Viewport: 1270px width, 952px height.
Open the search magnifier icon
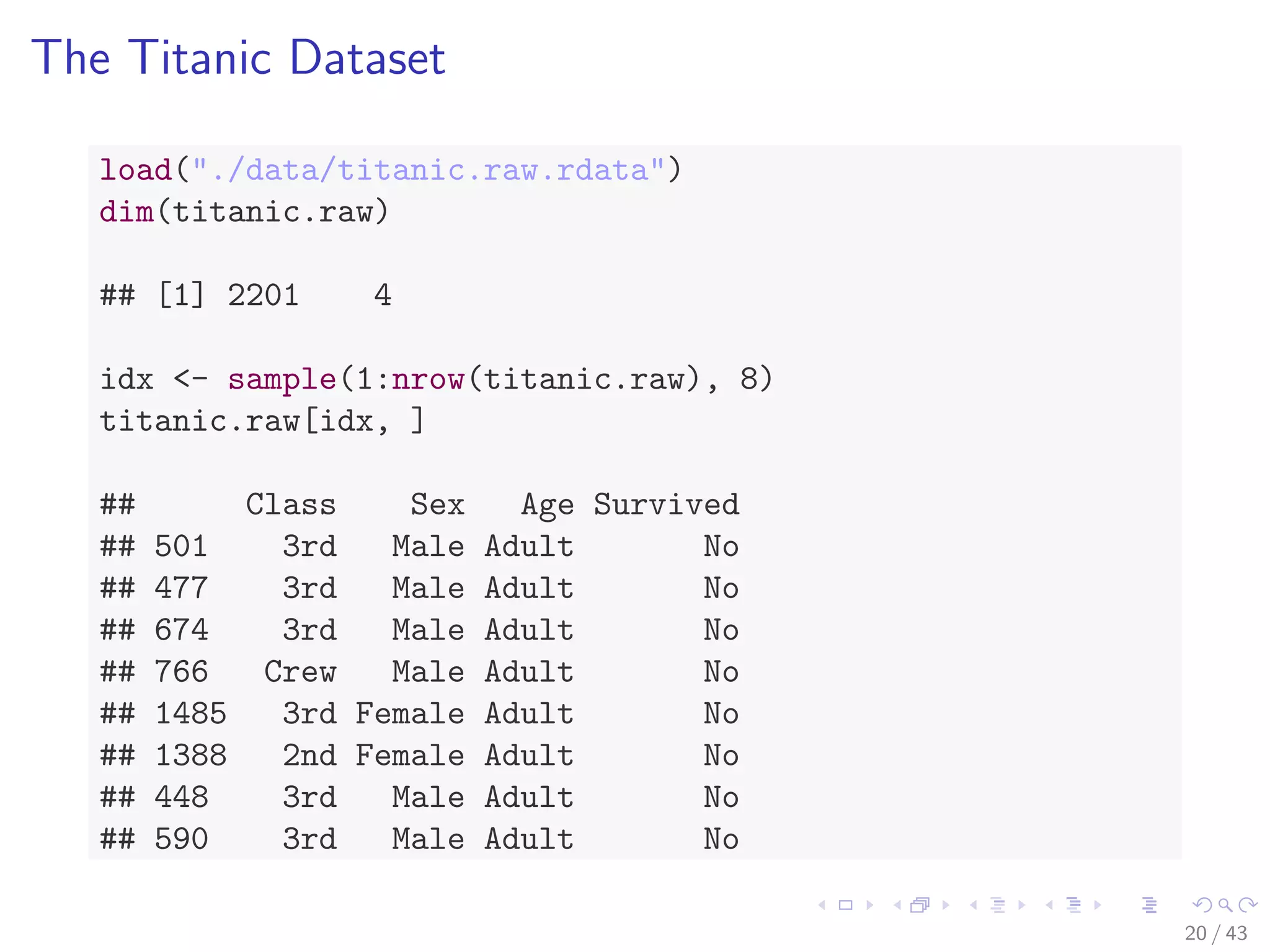pos(1225,905)
